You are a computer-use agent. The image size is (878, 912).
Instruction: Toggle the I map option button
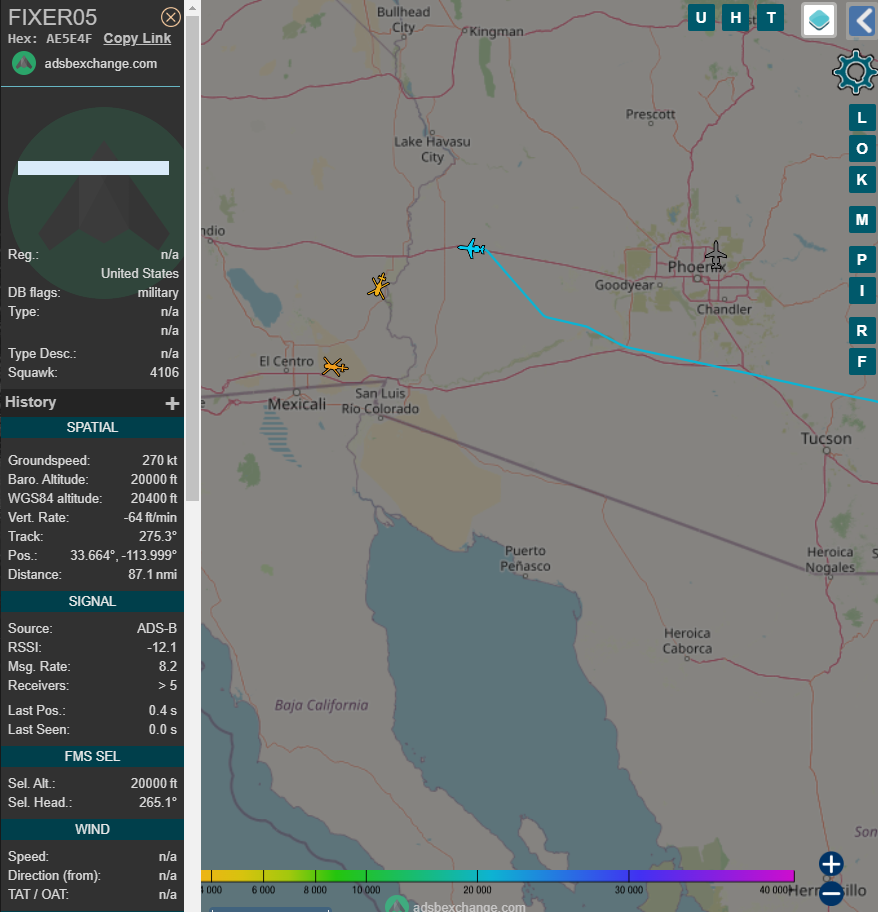pyautogui.click(x=862, y=290)
